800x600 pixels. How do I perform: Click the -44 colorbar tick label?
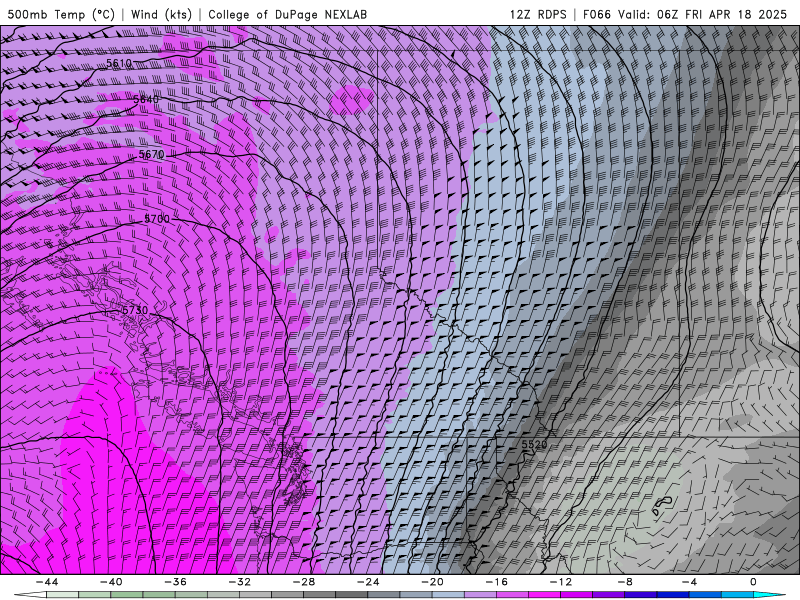point(47,582)
